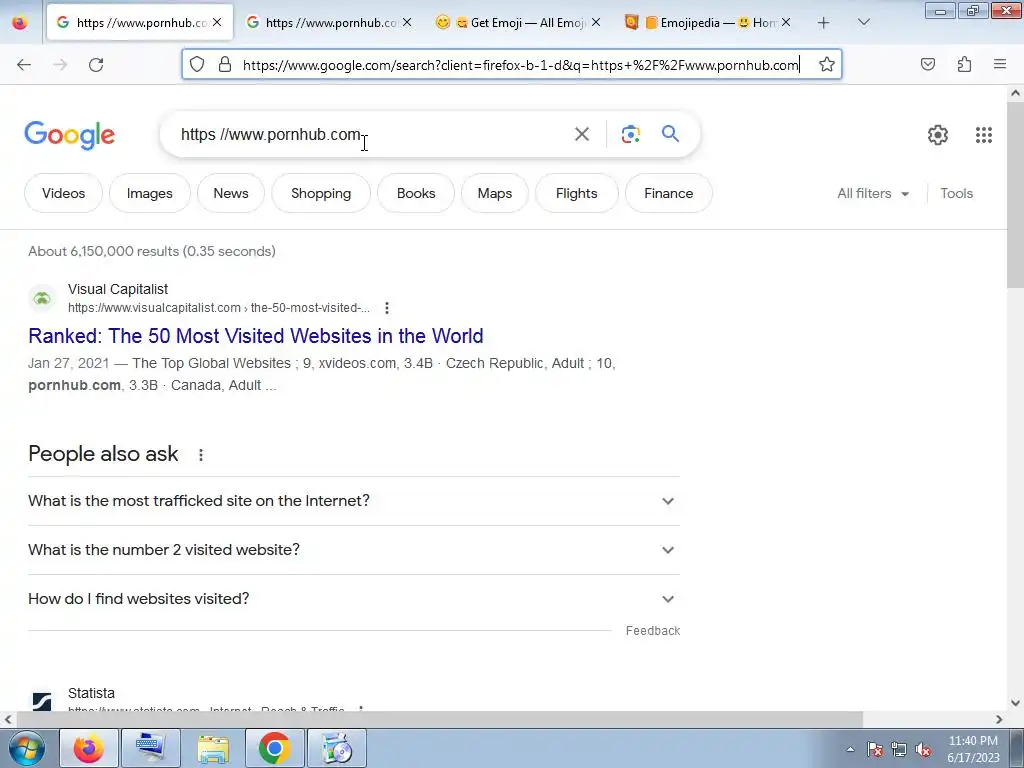Clear the Google search box with X

[x=582, y=134]
